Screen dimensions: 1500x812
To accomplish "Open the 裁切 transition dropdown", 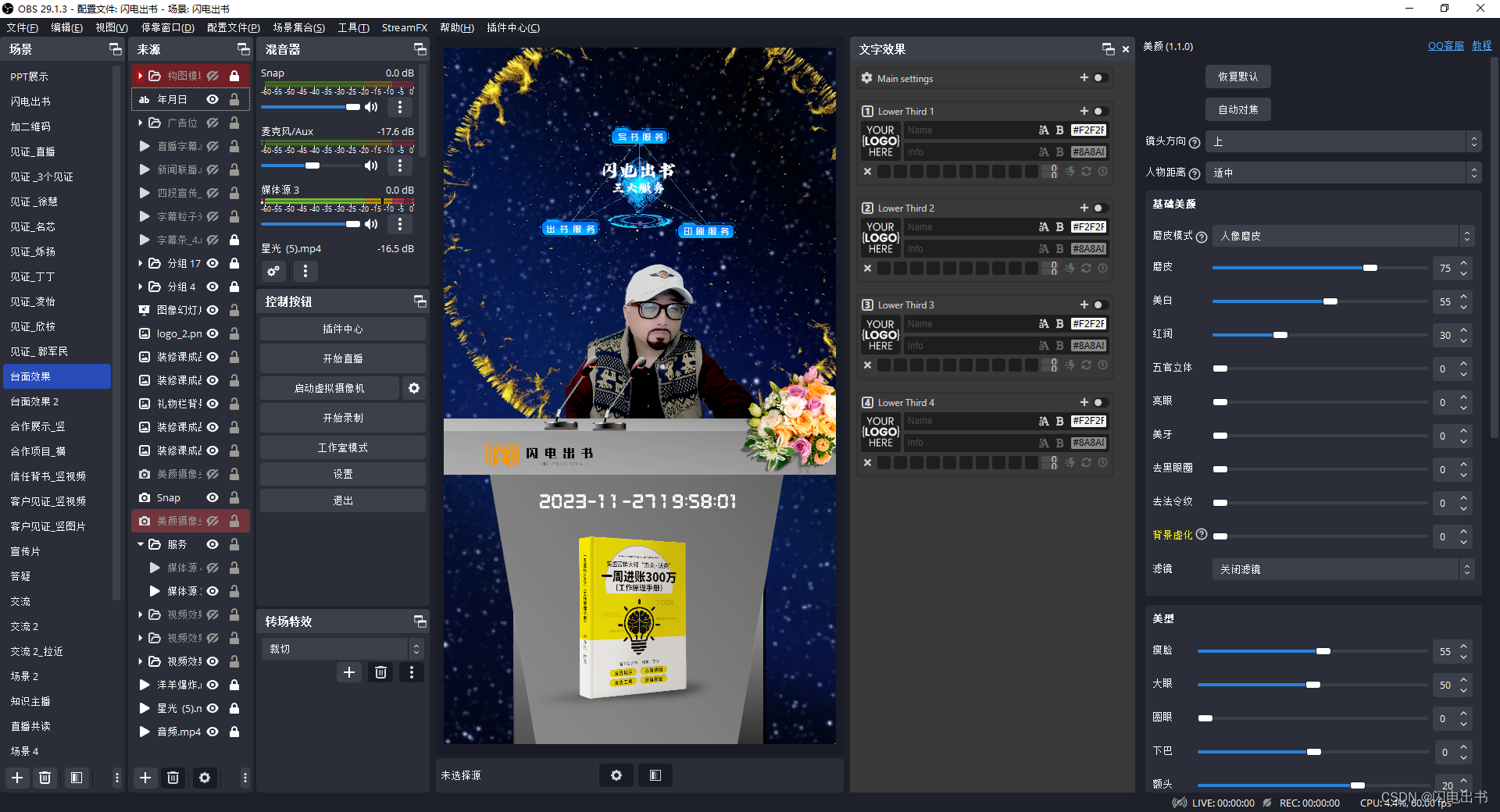I will point(342,649).
